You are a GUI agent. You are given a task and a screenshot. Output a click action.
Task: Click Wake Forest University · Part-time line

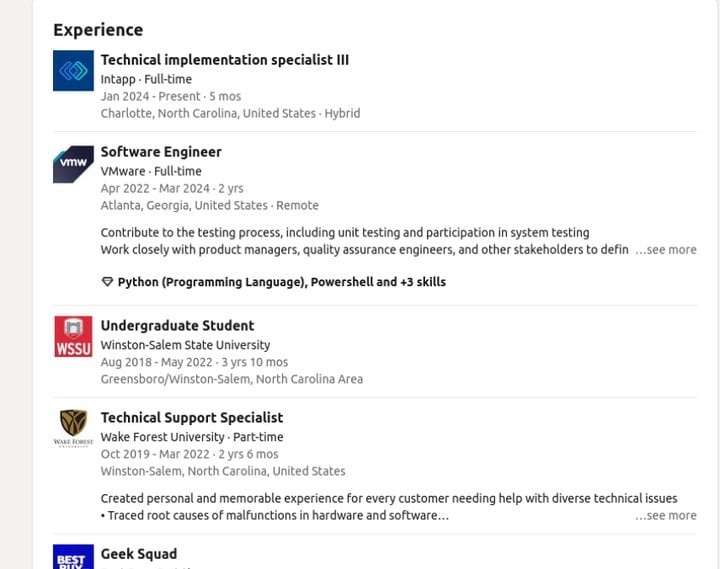point(192,437)
